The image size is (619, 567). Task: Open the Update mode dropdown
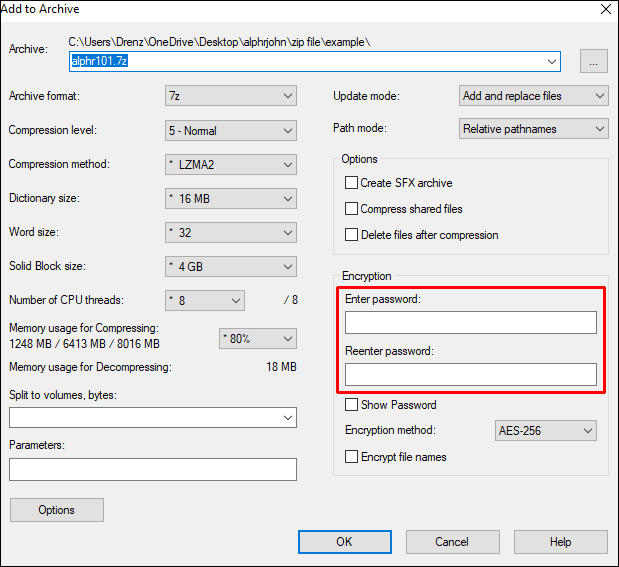tap(534, 96)
